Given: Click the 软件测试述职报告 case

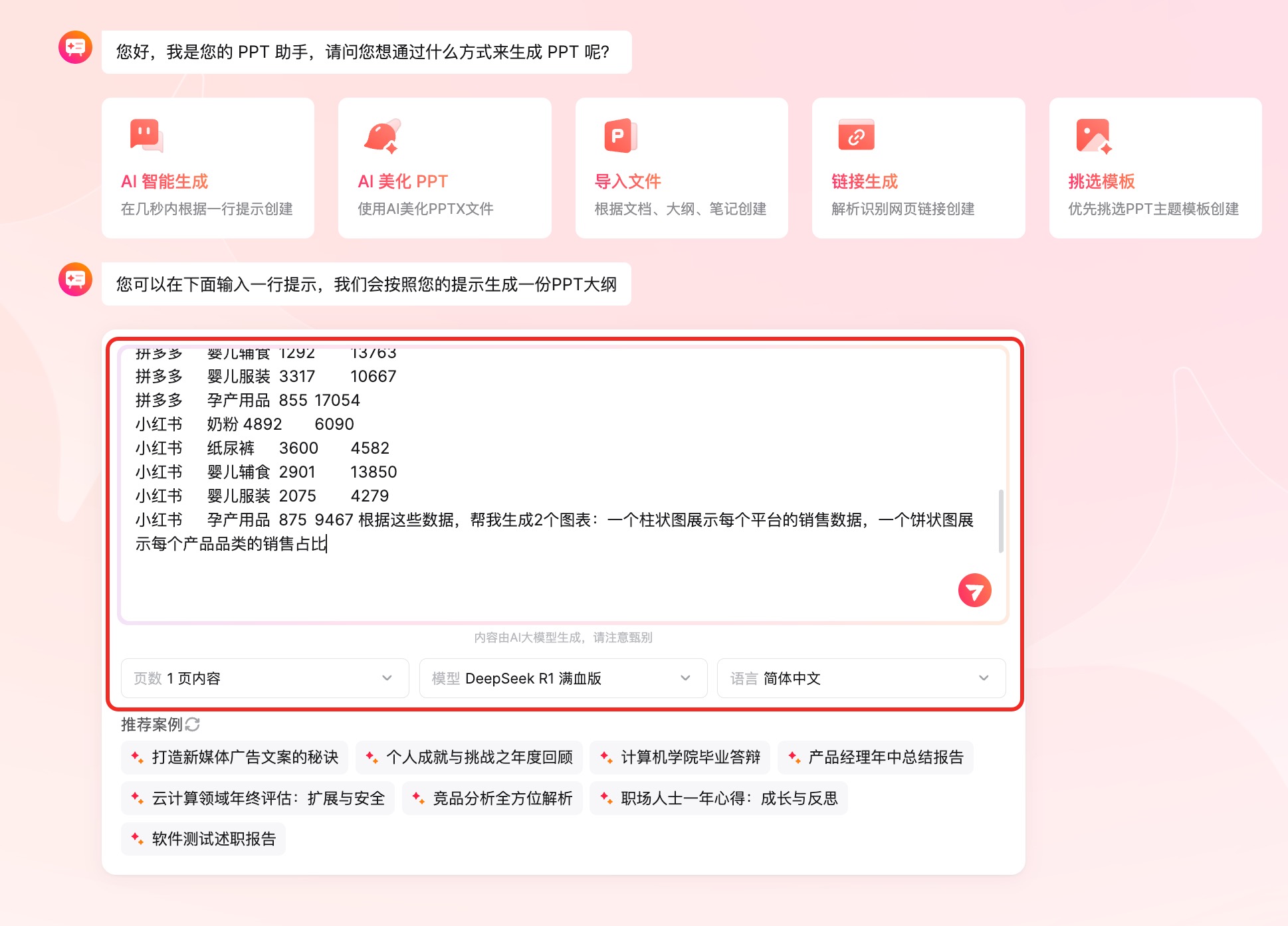Looking at the screenshot, I should 203,839.
